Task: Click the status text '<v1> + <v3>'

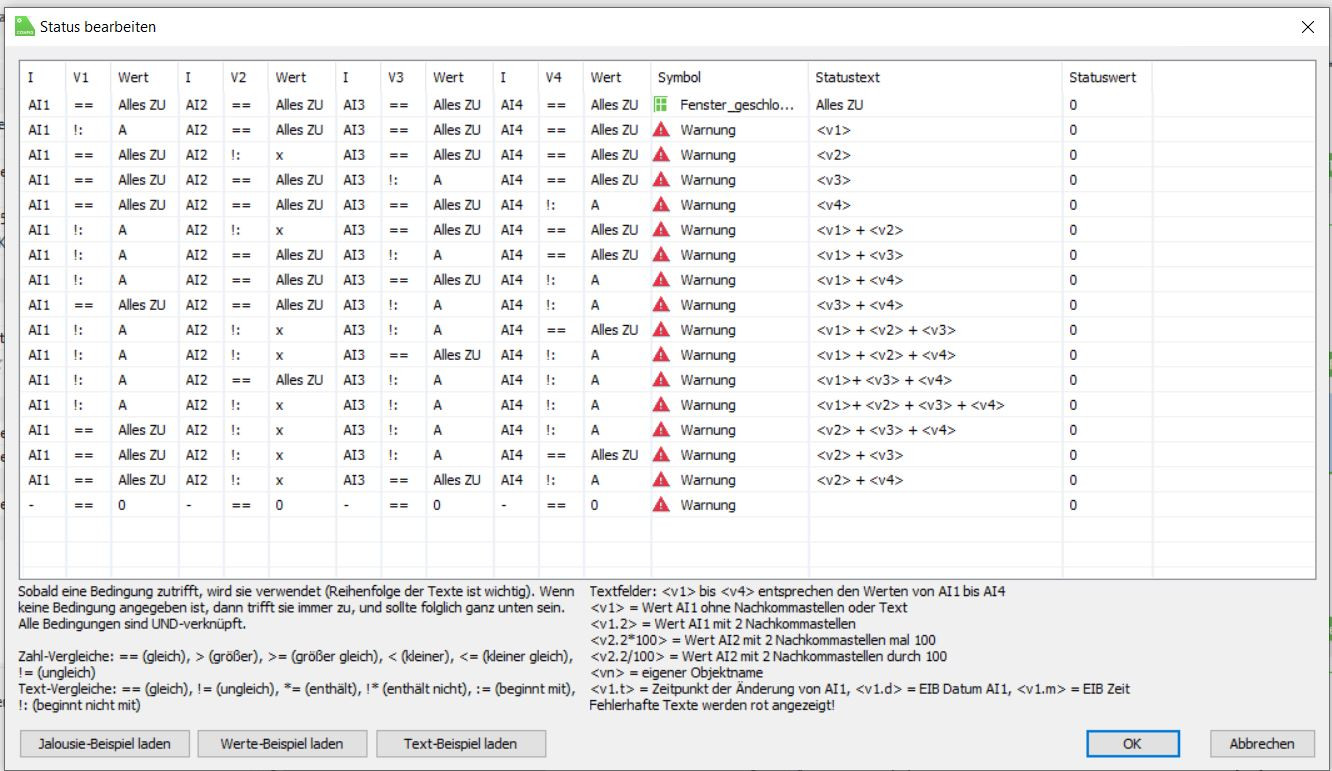Action: click(x=859, y=254)
